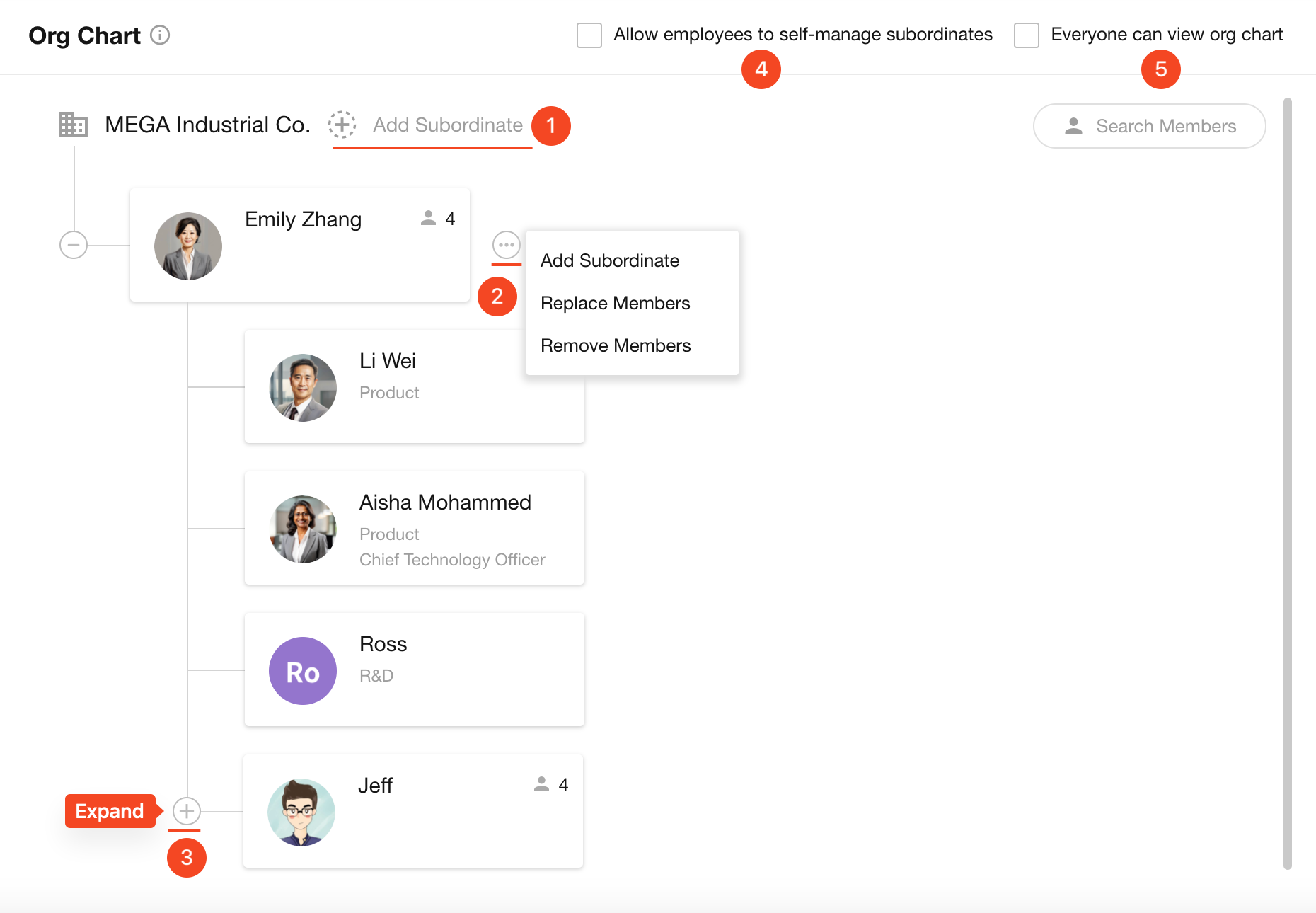This screenshot has height=913, width=1316.
Task: Expand Jeff's subordinates with plus button
Action: click(187, 811)
